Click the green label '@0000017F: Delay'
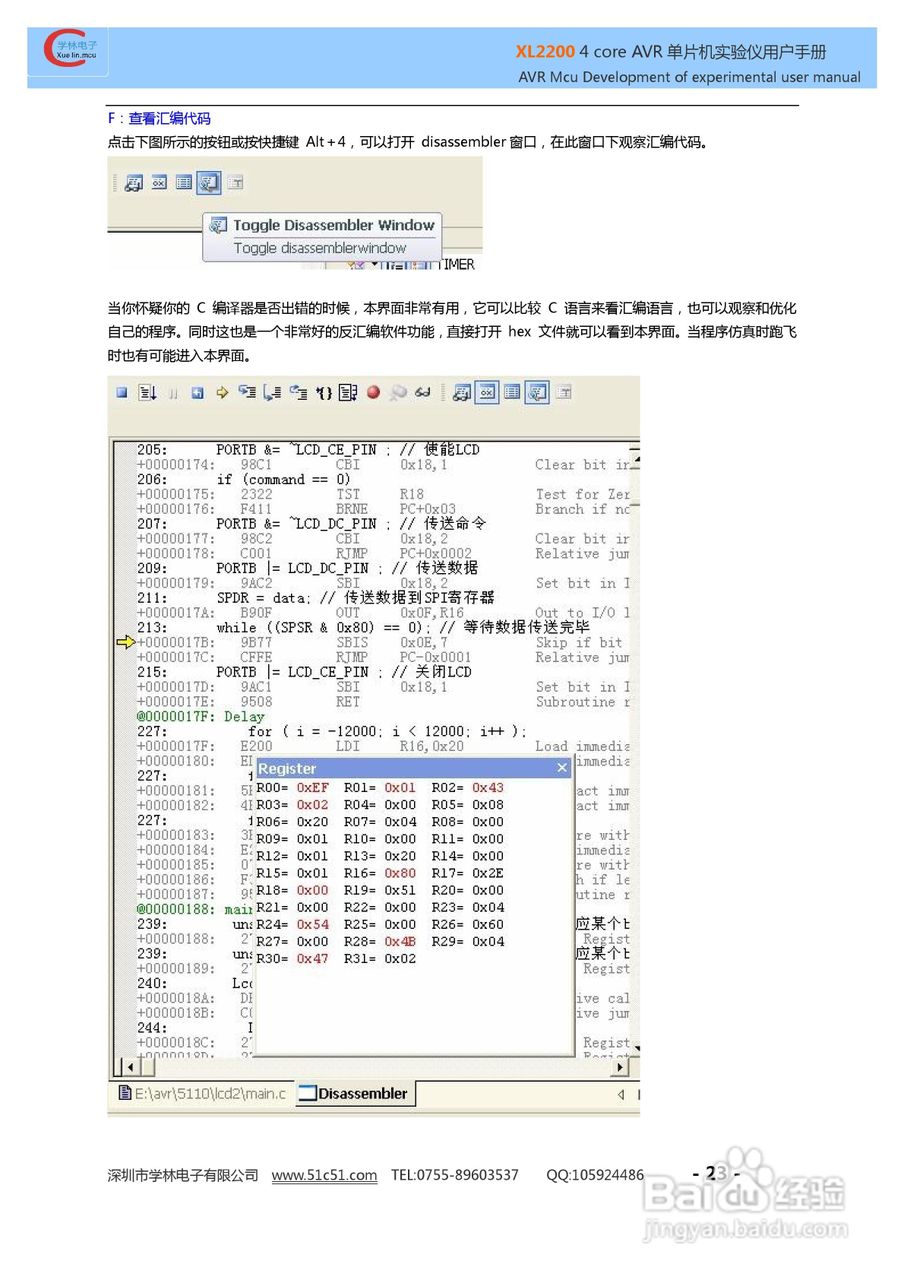This screenshot has width=904, height=1280. click(x=201, y=716)
